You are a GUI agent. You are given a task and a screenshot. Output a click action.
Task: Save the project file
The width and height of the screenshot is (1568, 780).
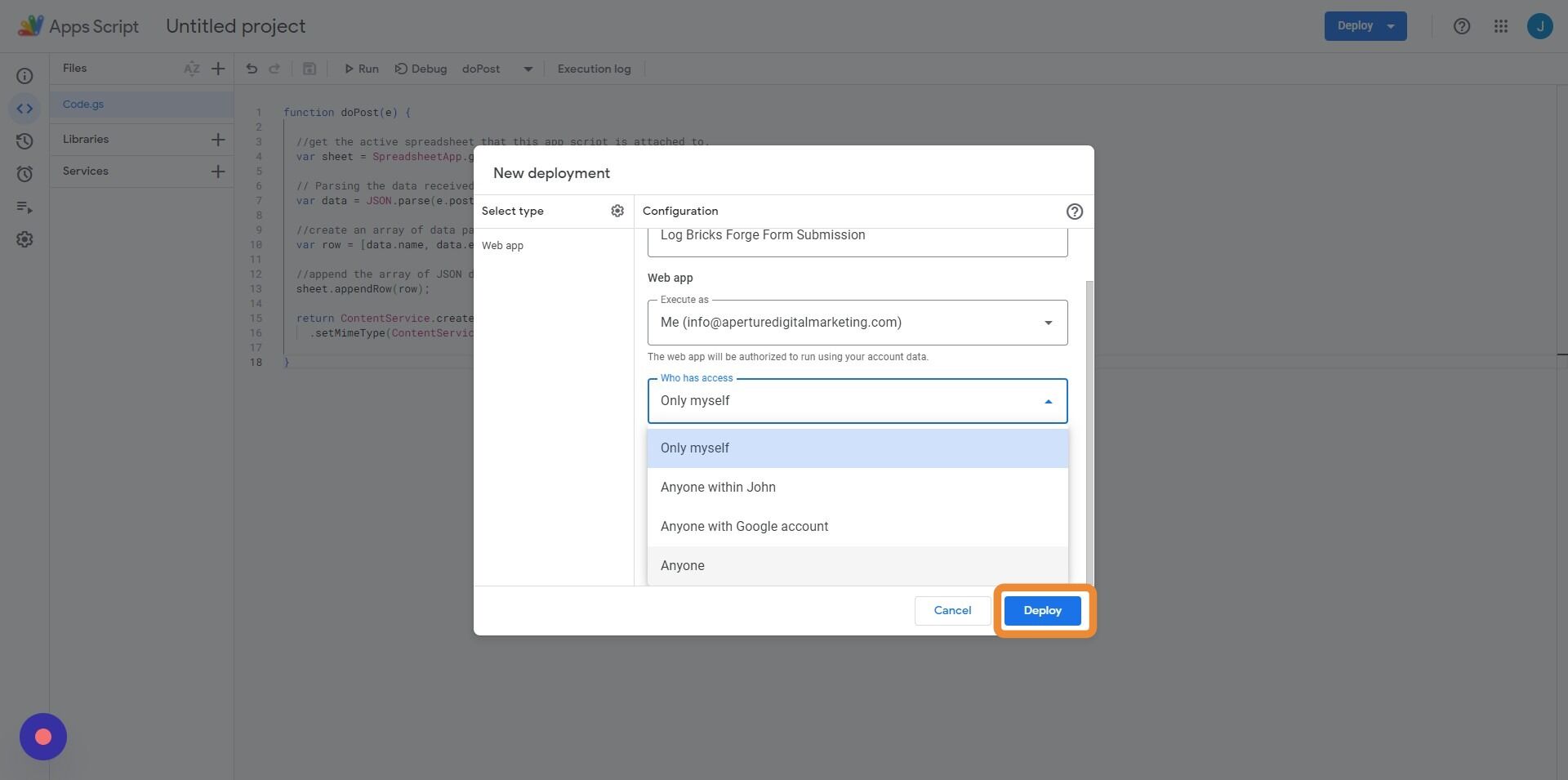[310, 69]
